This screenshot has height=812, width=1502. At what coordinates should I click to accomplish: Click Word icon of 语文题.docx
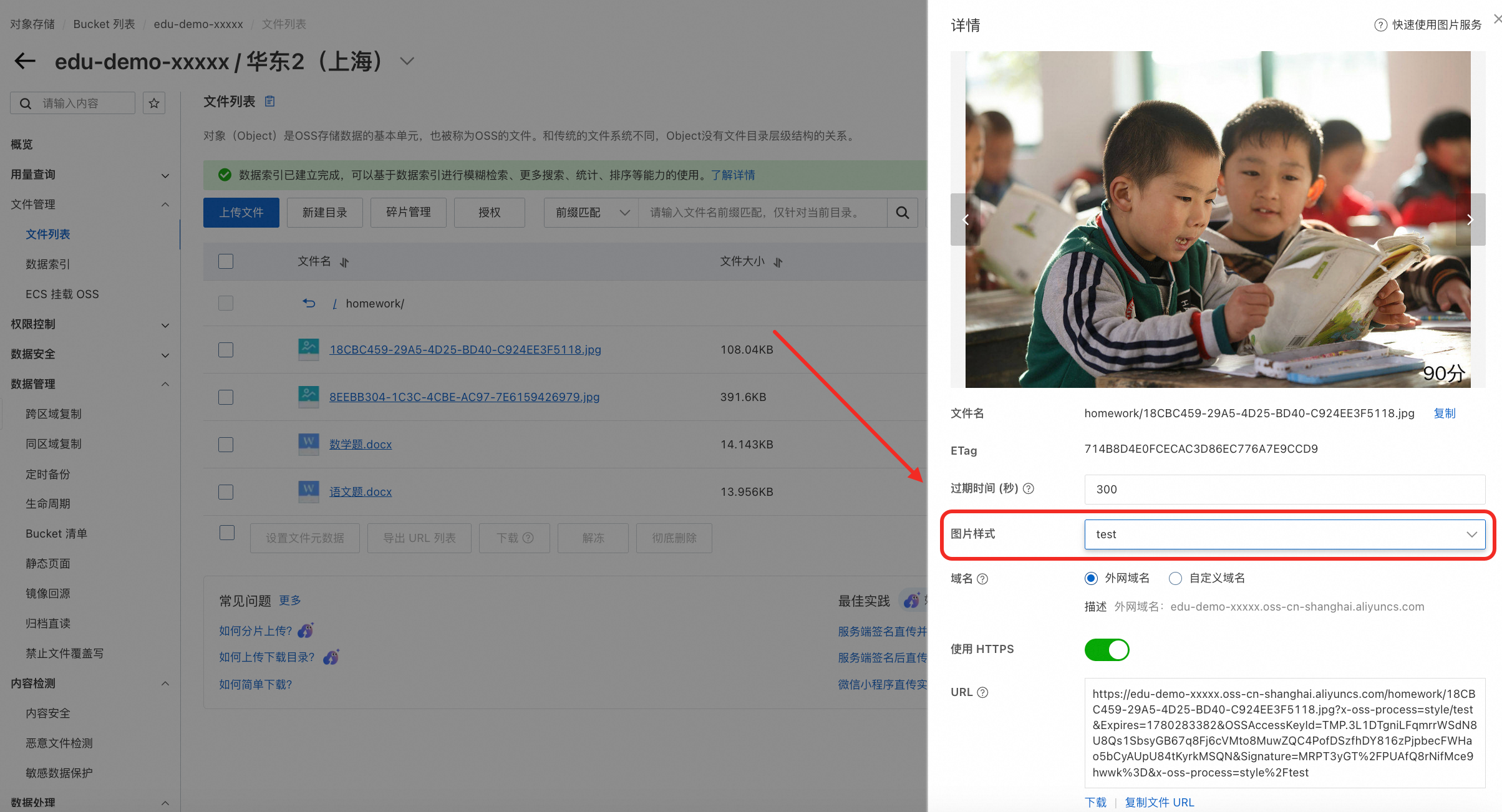[x=309, y=491]
